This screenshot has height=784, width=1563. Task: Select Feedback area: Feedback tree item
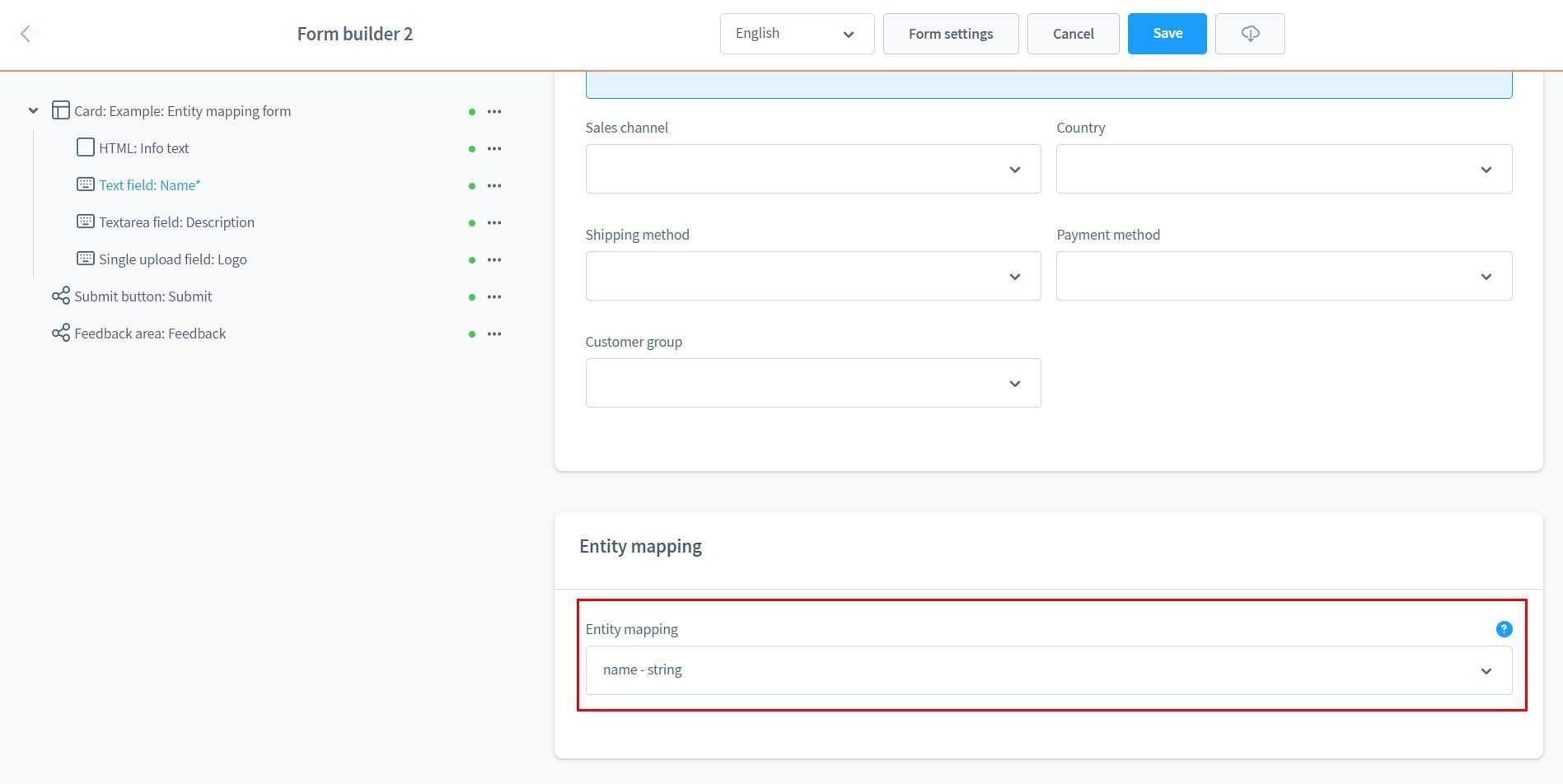(149, 334)
